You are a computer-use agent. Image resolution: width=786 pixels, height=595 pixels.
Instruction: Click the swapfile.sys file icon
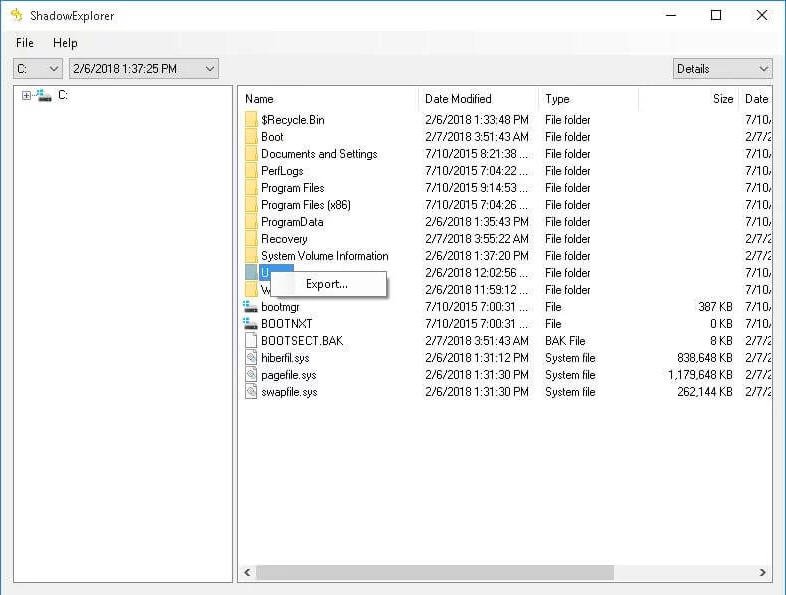tap(251, 392)
